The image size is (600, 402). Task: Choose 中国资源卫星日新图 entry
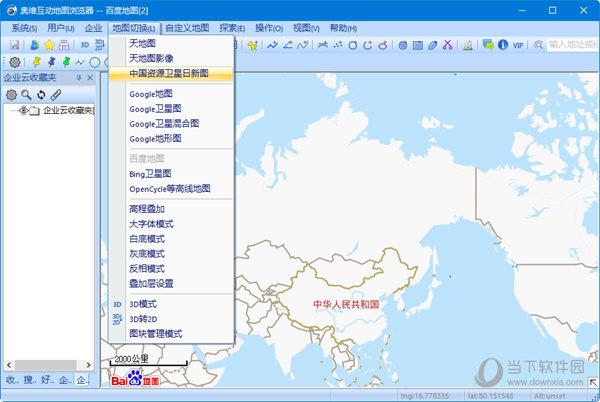pyautogui.click(x=171, y=73)
